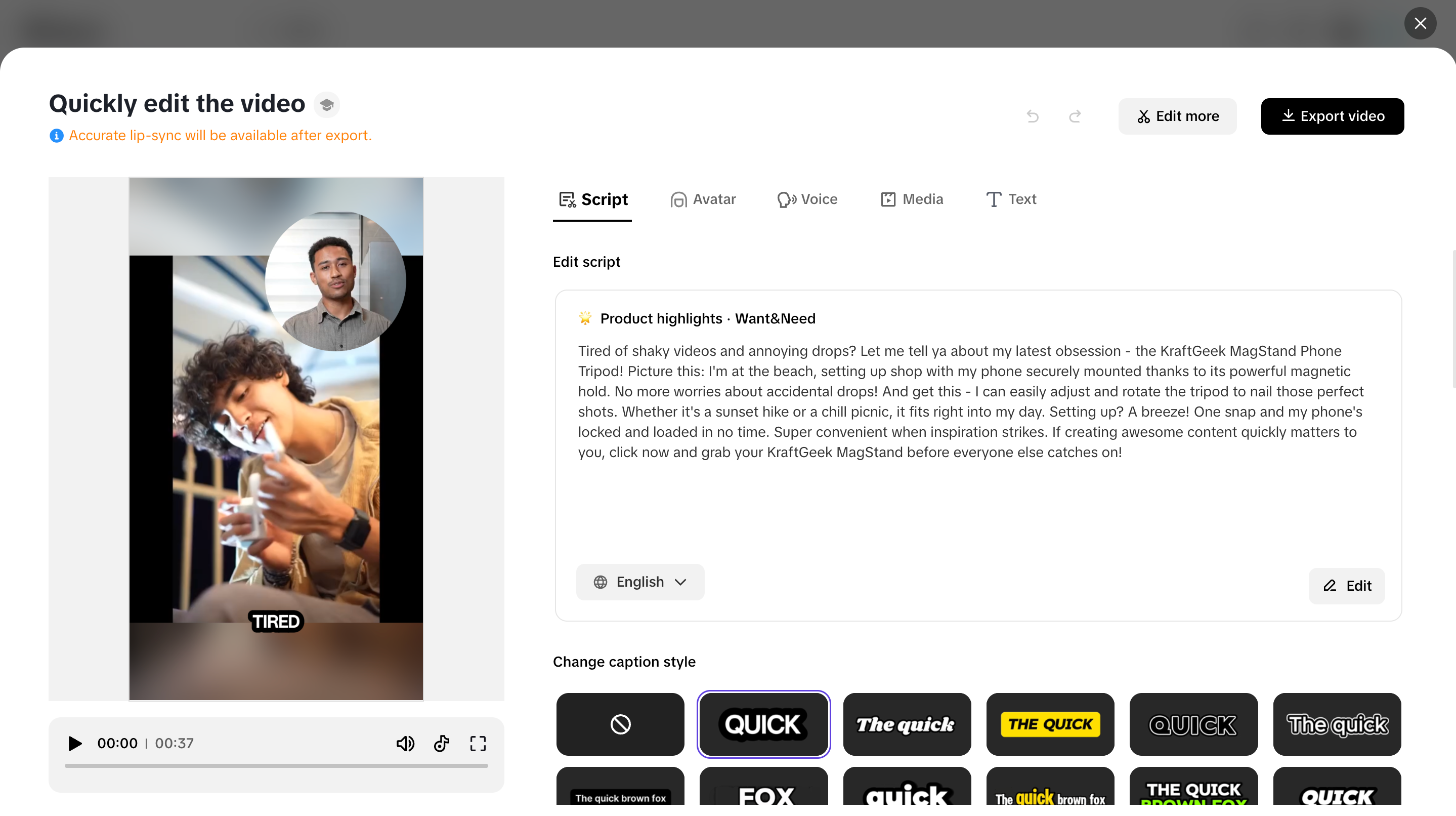
Task: Switch to the Avatar tab
Action: 703,199
